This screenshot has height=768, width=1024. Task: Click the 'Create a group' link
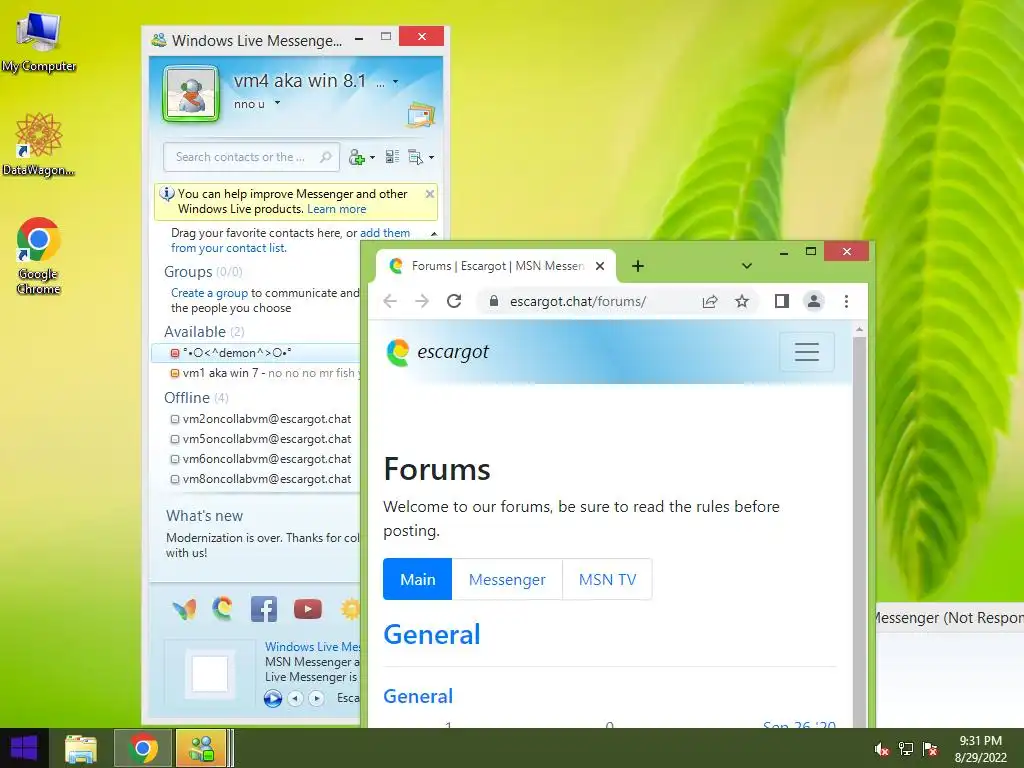click(209, 293)
